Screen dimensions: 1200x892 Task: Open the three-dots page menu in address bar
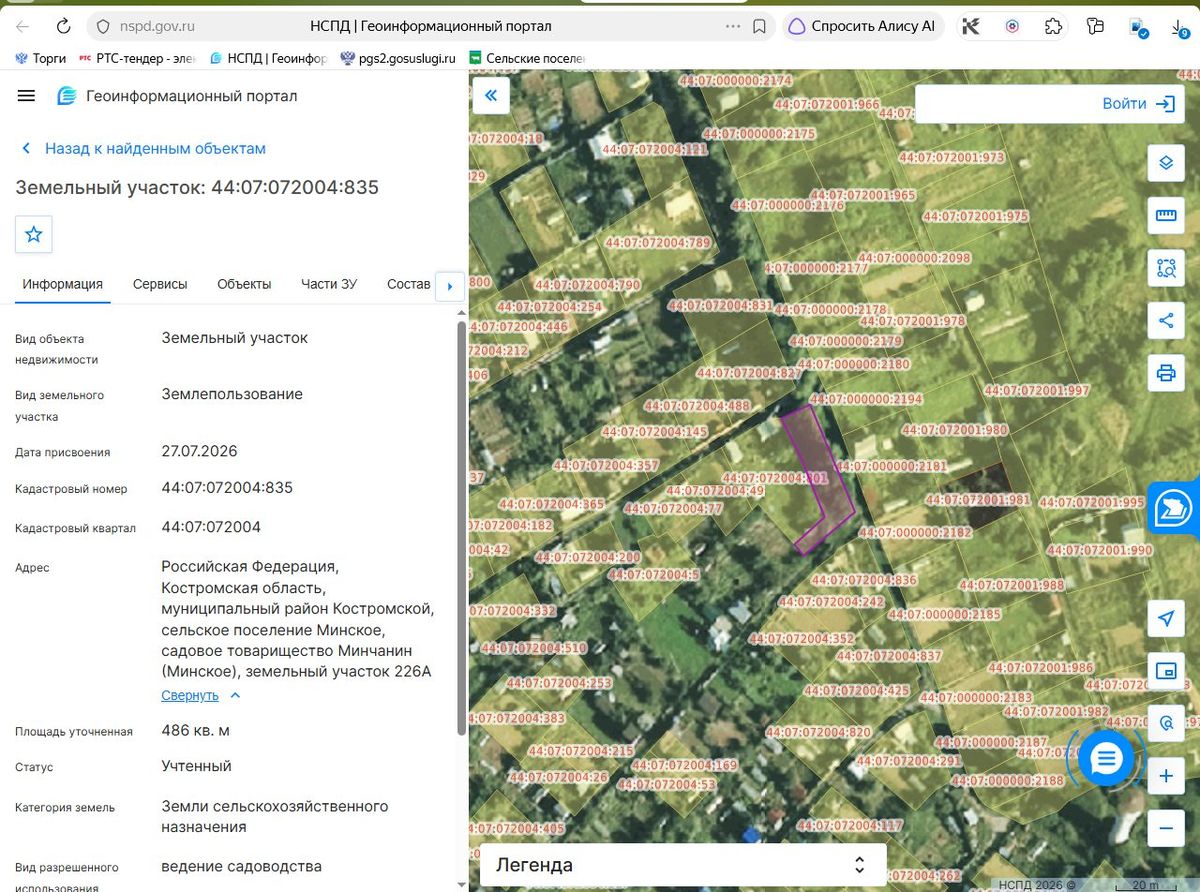click(733, 26)
